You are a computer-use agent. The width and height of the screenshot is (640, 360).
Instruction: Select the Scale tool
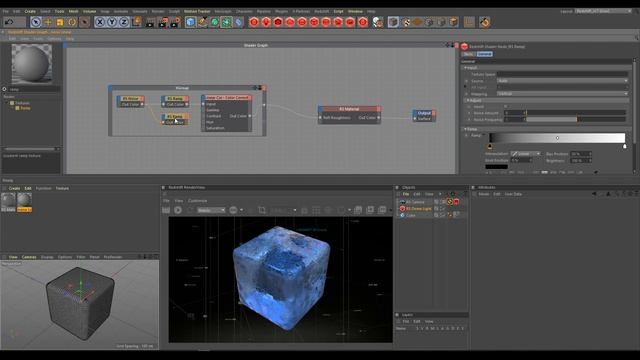[x=60, y=22]
